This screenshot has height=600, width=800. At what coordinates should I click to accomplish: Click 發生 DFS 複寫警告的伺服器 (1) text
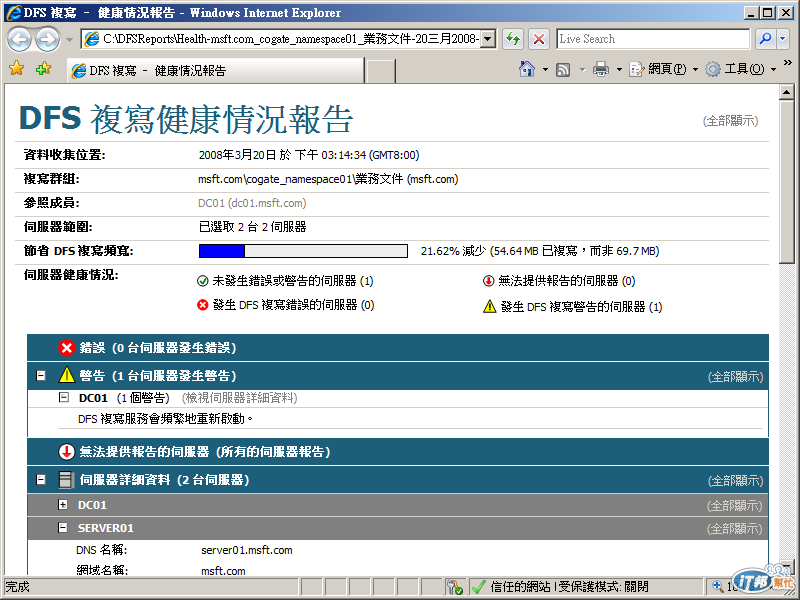(x=581, y=307)
